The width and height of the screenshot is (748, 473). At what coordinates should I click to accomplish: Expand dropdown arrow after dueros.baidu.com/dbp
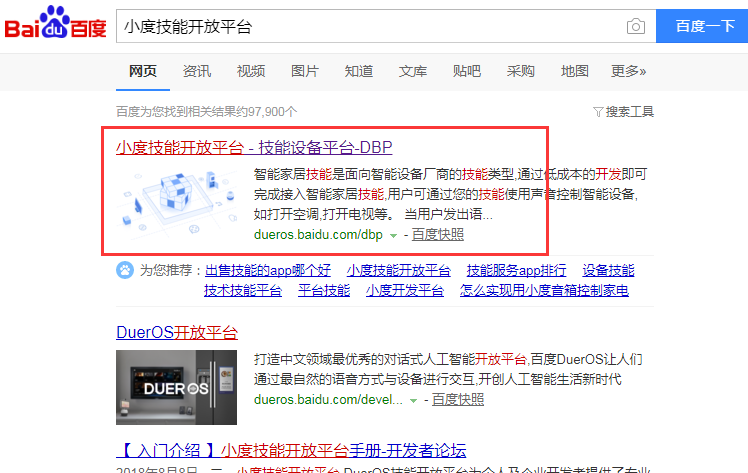click(393, 236)
